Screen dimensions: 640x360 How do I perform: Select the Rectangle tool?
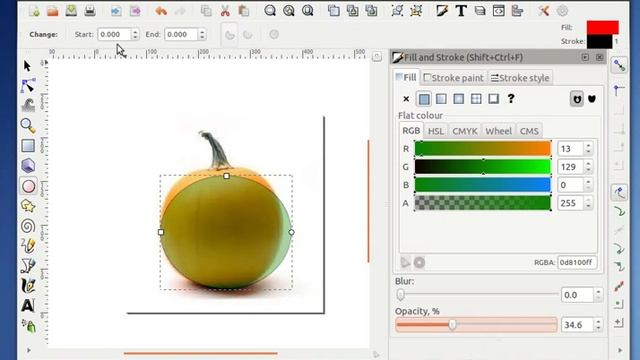pyautogui.click(x=28, y=145)
